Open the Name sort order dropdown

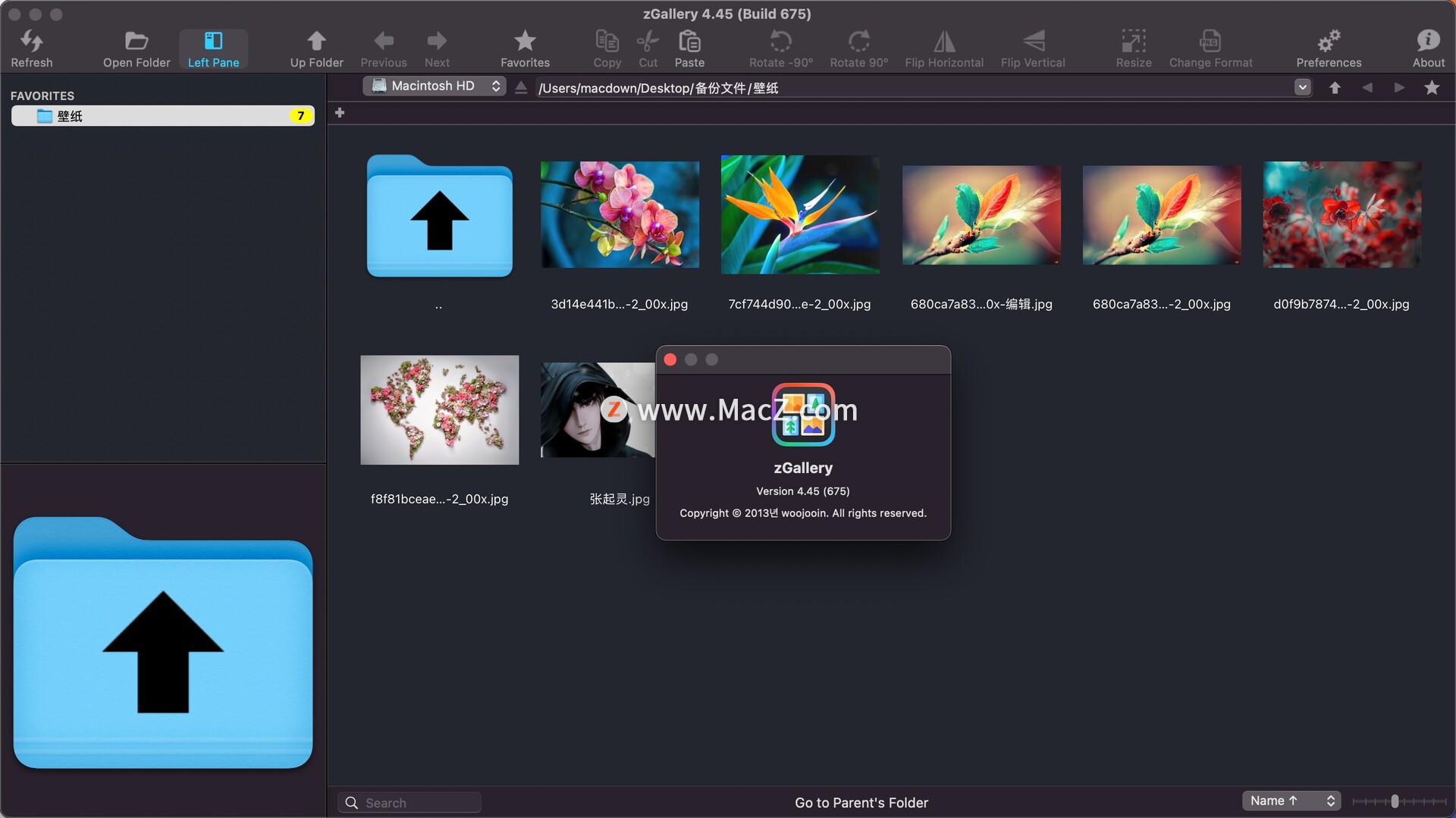[1291, 801]
